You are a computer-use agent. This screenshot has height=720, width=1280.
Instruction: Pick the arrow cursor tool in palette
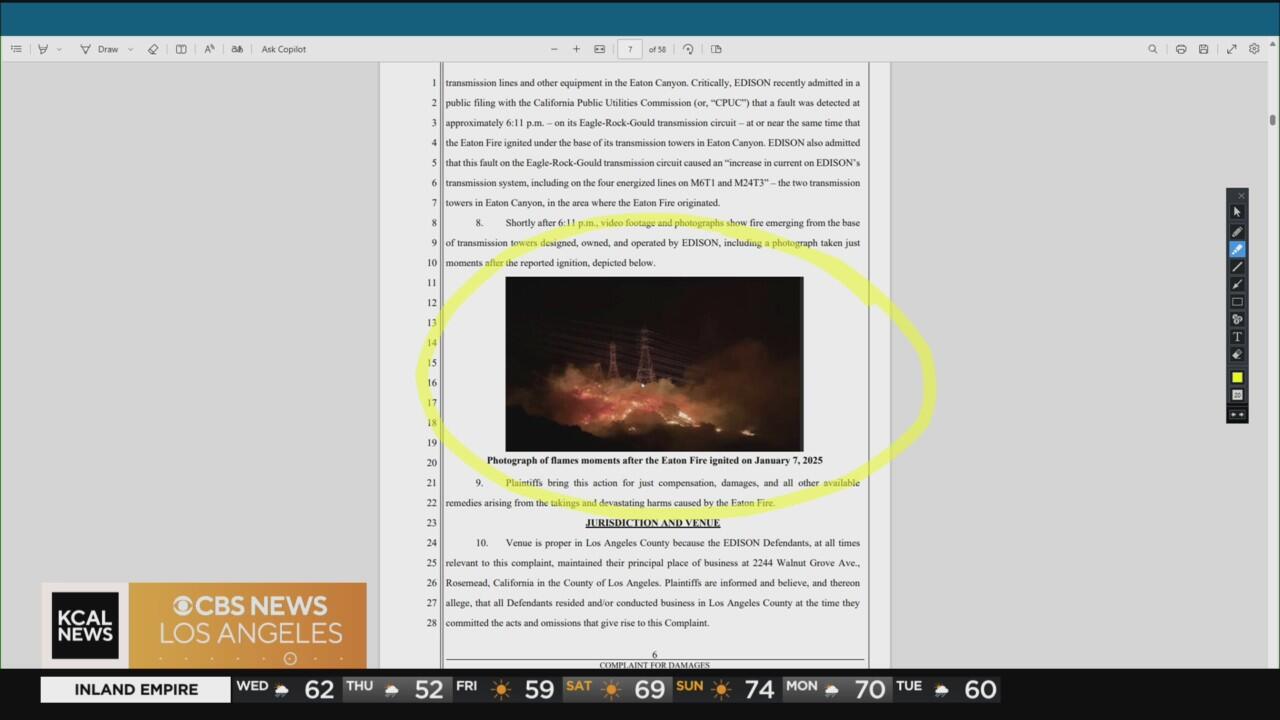pyautogui.click(x=1237, y=212)
